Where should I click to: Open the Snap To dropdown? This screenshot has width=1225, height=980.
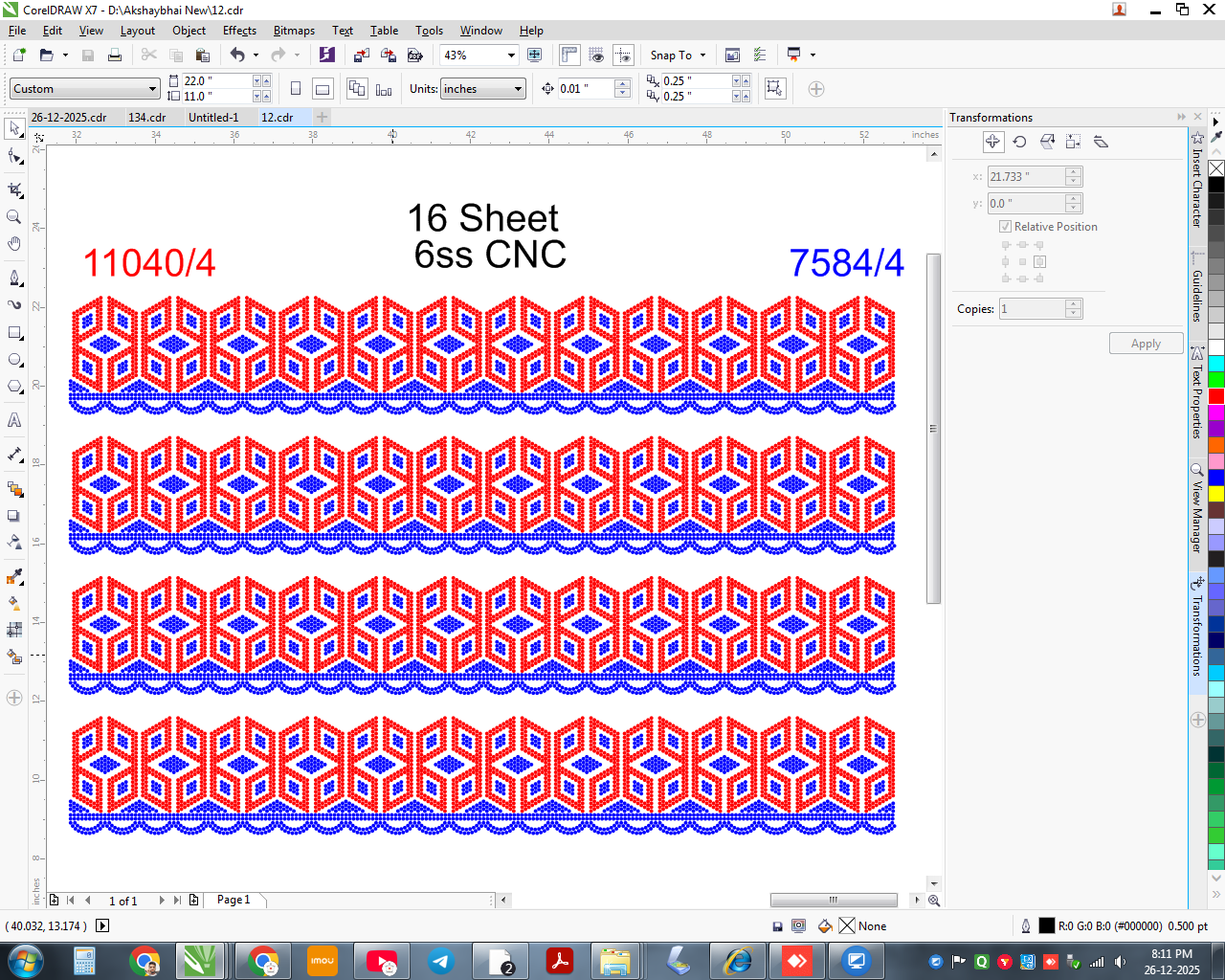(678, 56)
